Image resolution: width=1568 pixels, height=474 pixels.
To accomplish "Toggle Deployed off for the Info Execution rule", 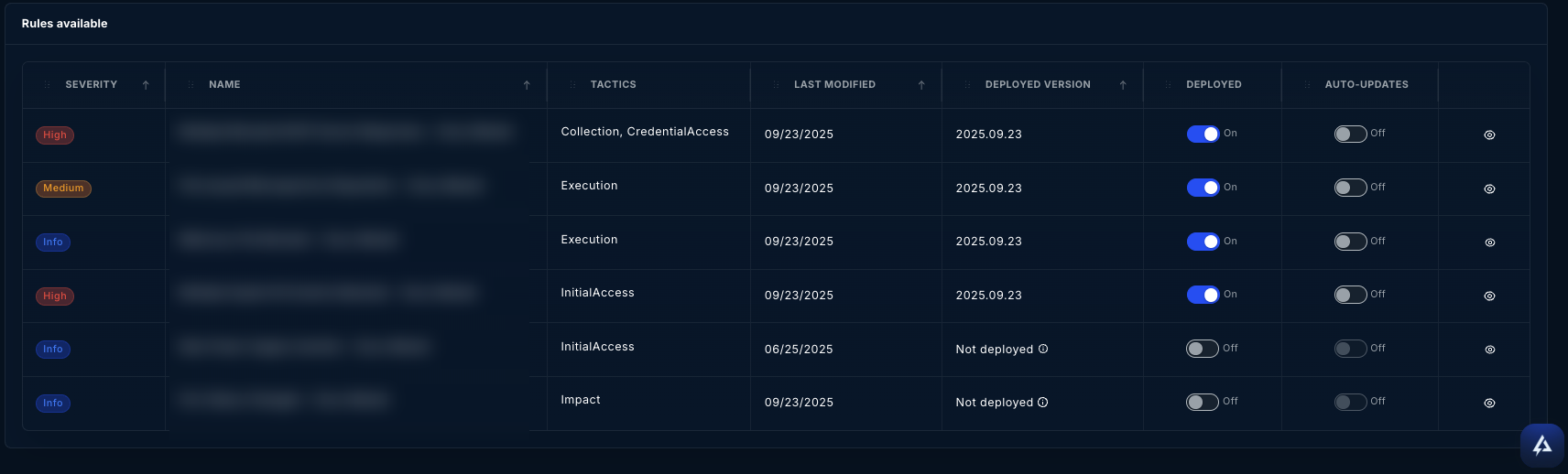I will click(1203, 242).
